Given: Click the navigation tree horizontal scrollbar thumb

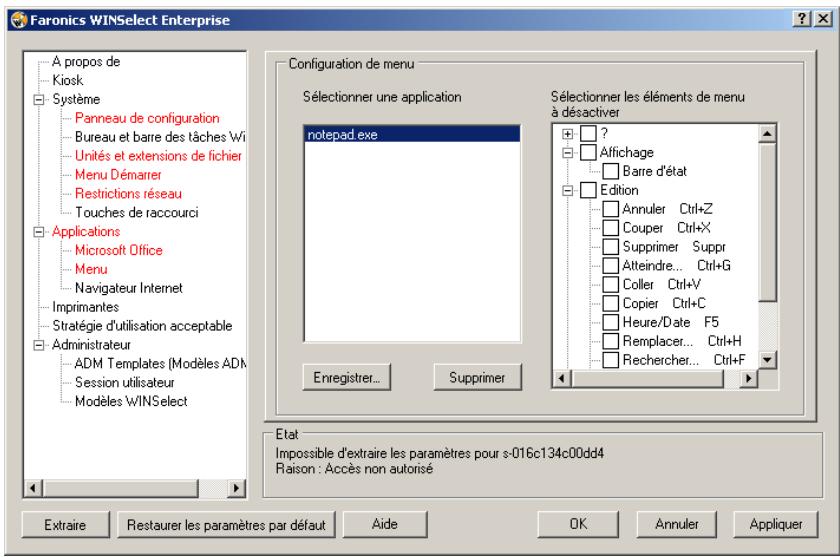Looking at the screenshot, I should click(121, 488).
